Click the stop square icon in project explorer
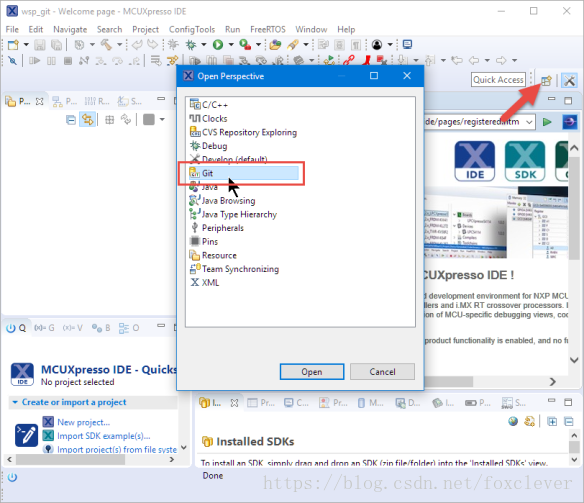 pos(149,120)
